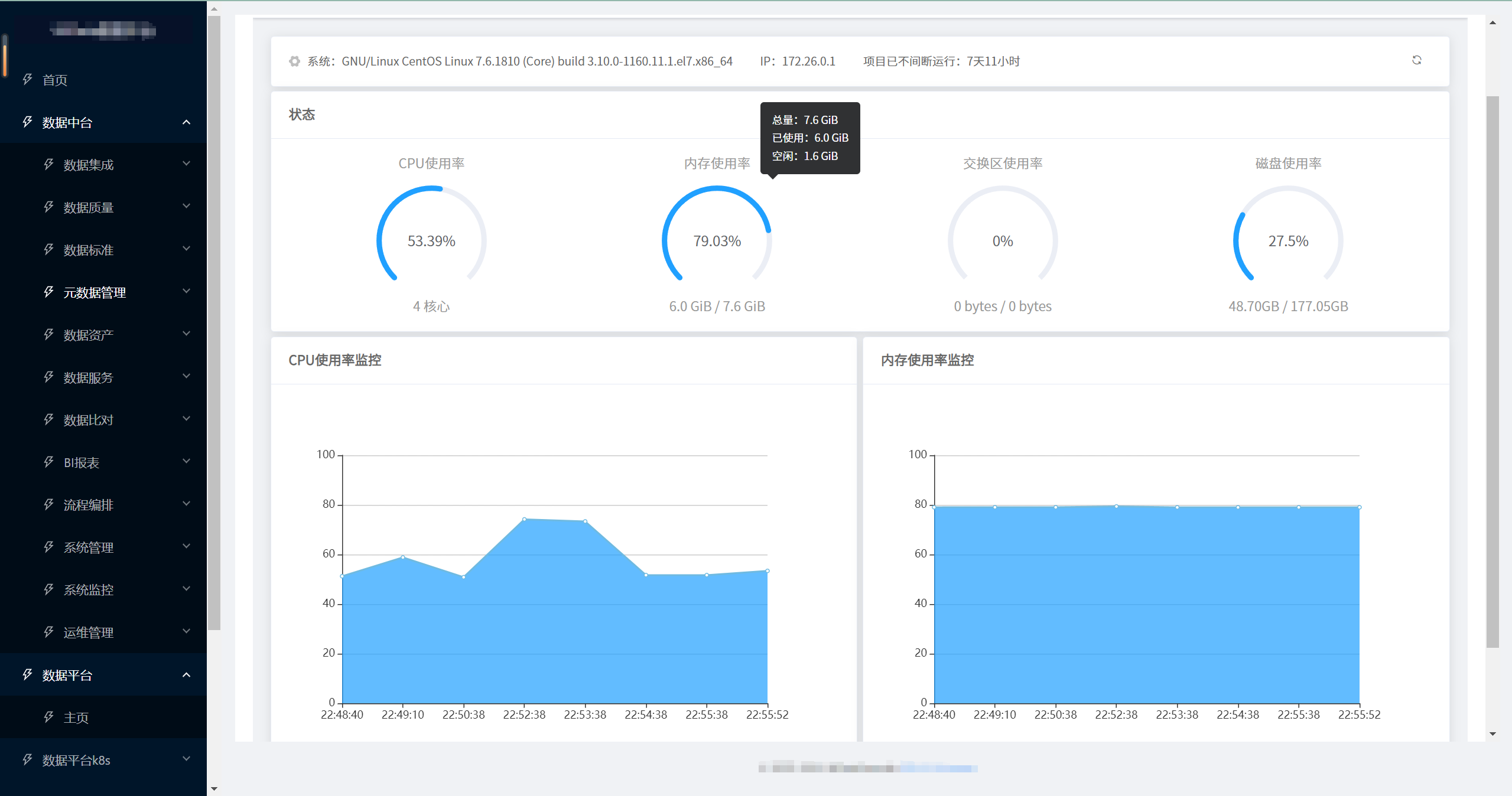1512x796 pixels.
Task: Click the main page vertical scrollbar thumb
Action: (1493, 372)
